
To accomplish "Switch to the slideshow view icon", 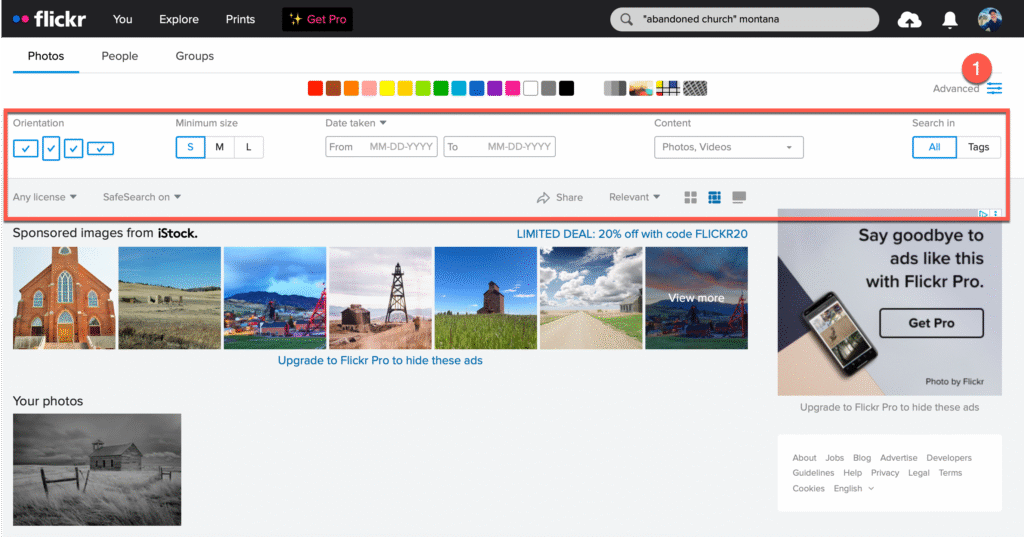I will coord(739,198).
